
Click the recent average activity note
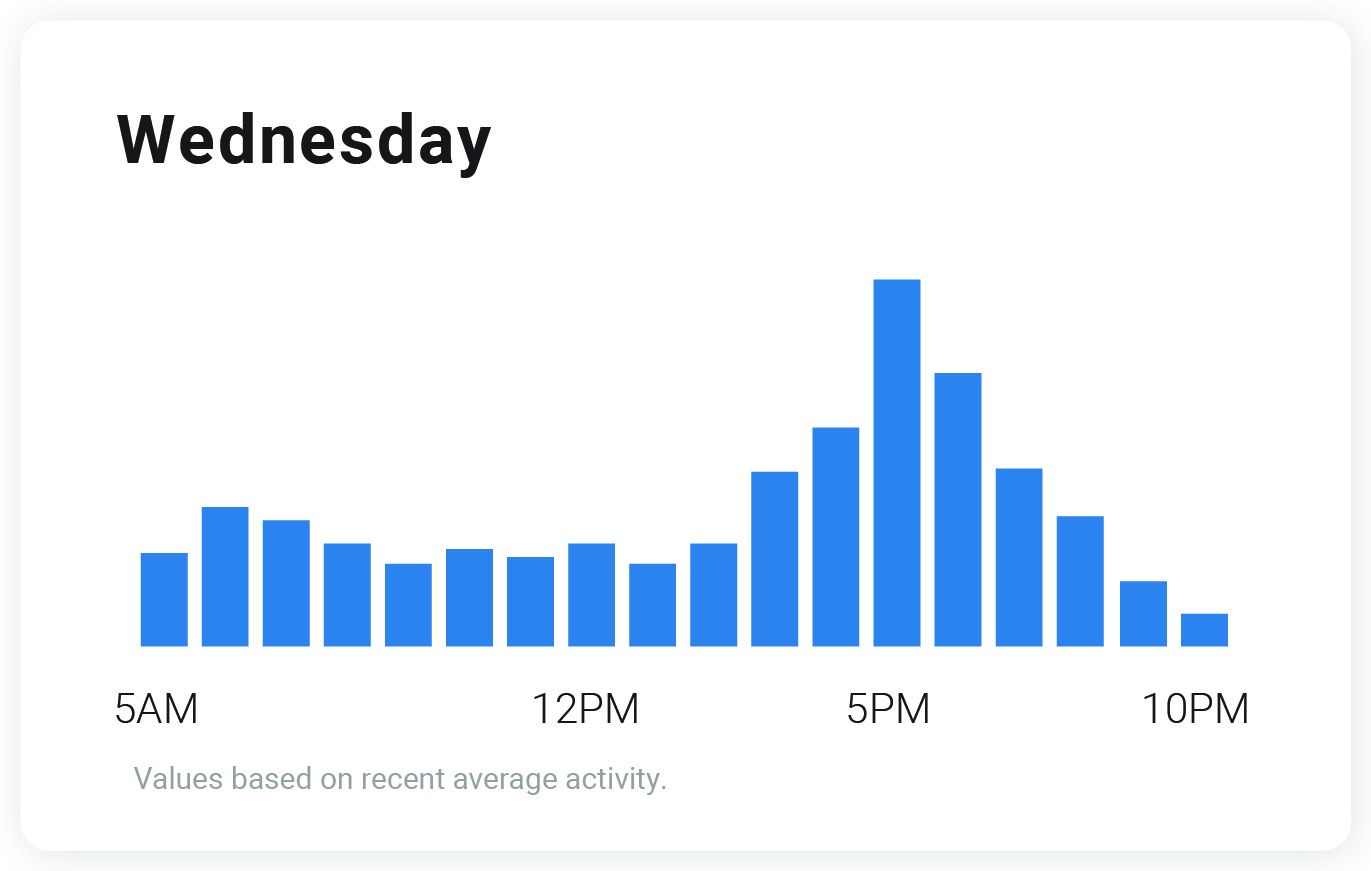pos(400,778)
